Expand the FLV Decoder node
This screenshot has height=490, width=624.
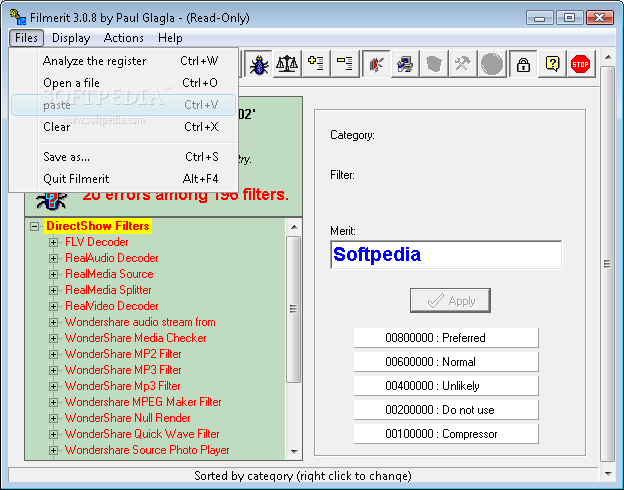click(53, 242)
